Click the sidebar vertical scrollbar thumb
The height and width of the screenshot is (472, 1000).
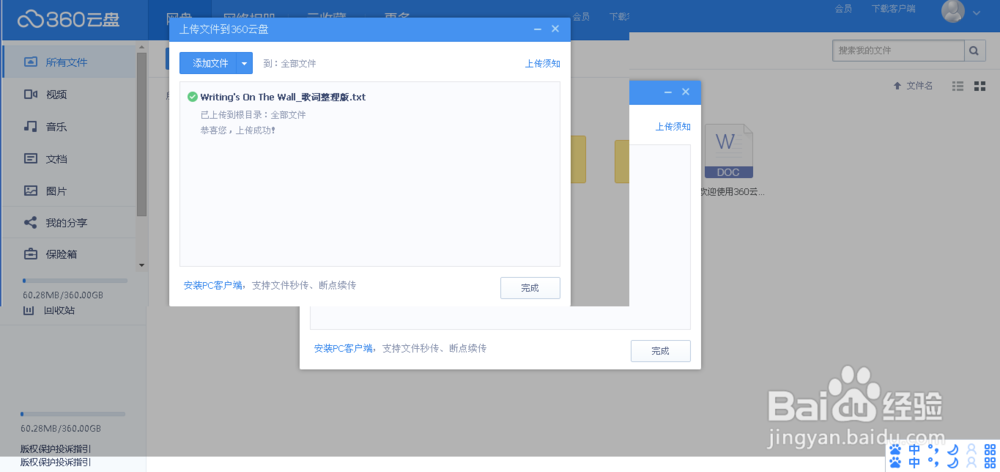pyautogui.click(x=142, y=134)
